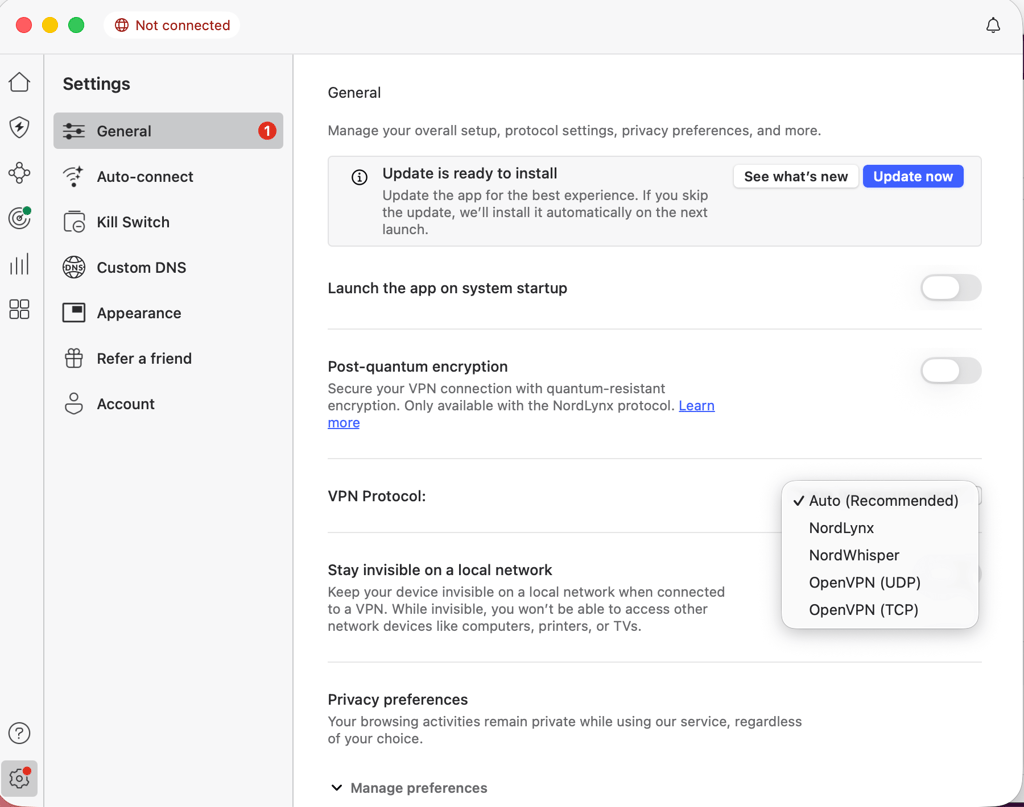Click the Account person icon
Viewport: 1024px width, 807px height.
(x=74, y=404)
